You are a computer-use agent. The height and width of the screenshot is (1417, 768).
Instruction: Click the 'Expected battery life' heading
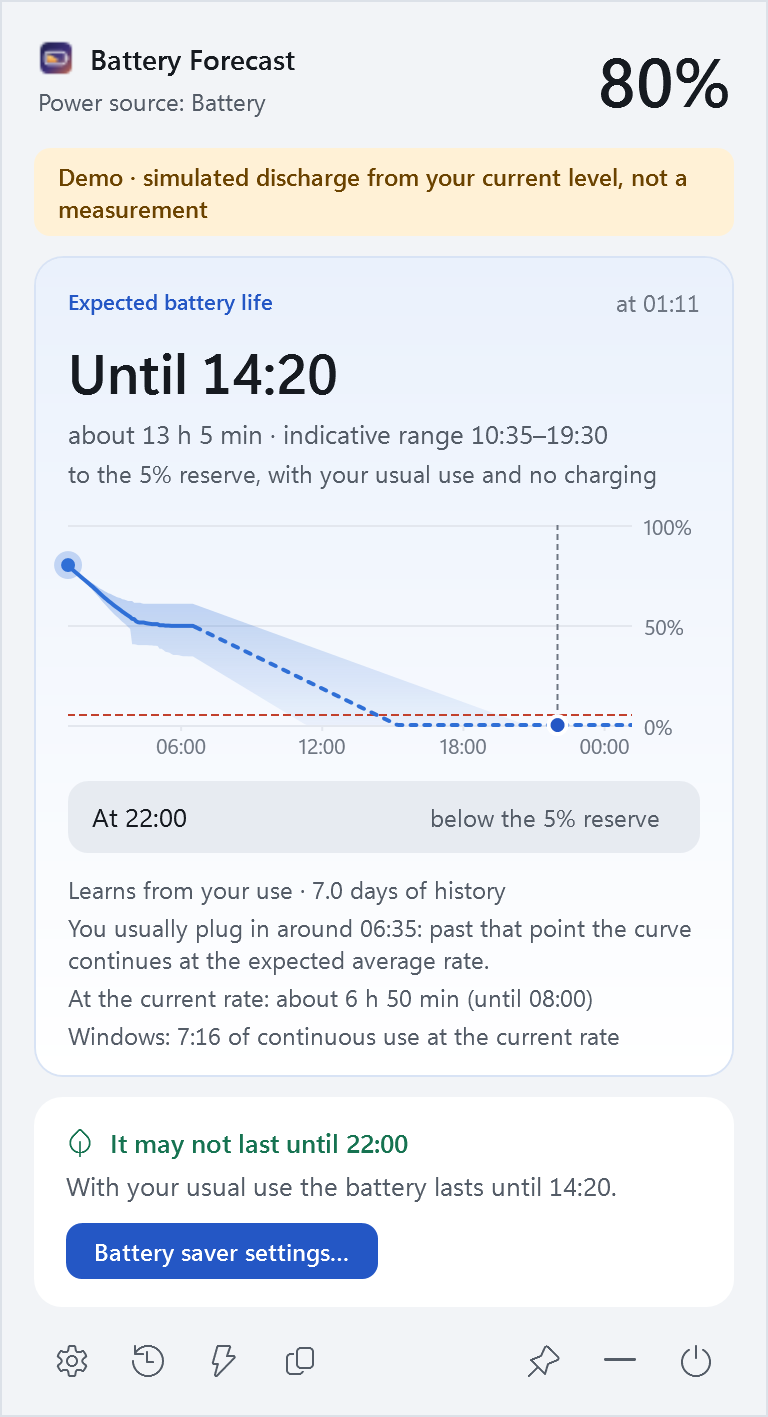[170, 303]
